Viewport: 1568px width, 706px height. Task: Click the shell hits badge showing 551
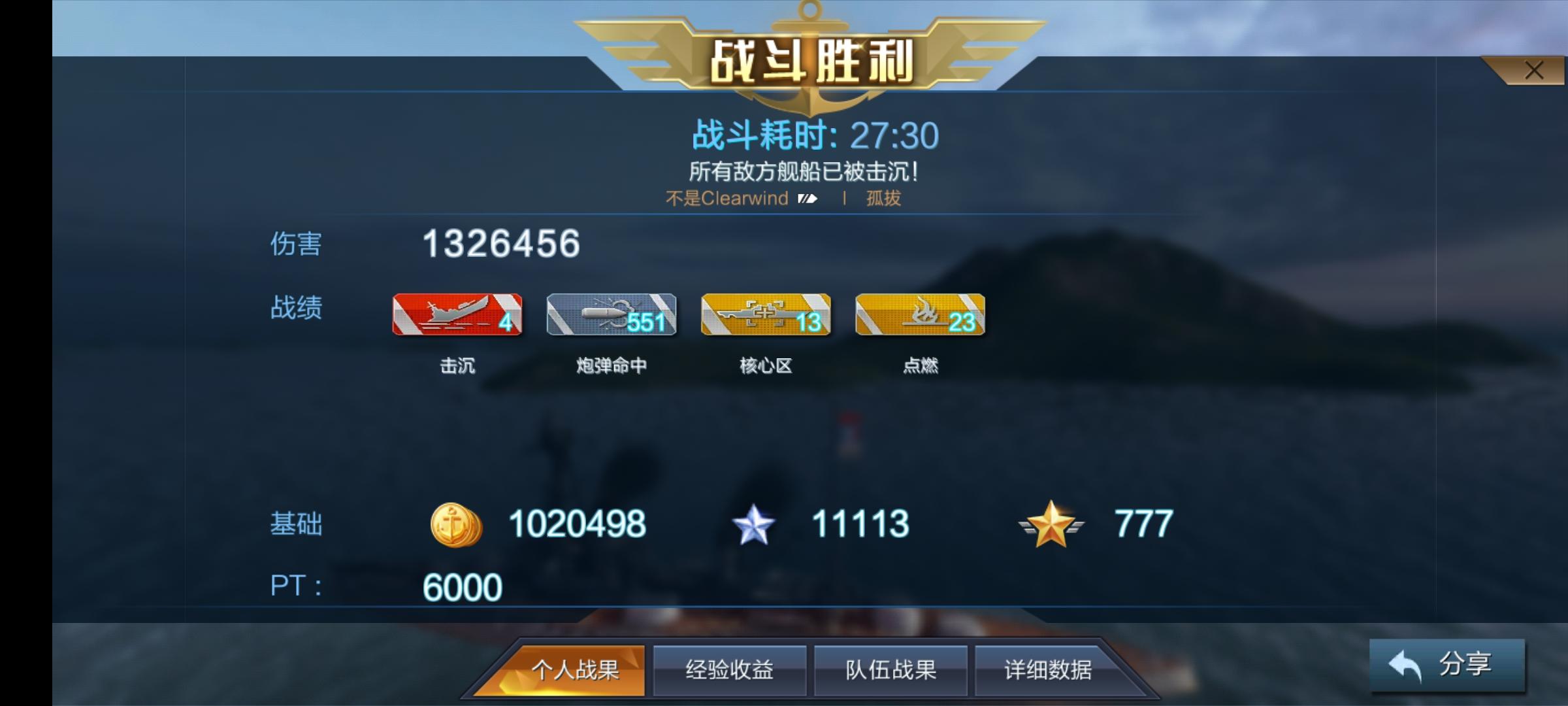(612, 314)
